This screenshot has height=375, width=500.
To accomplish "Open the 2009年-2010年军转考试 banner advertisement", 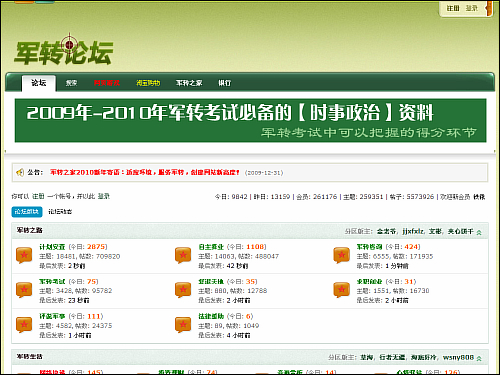I will (250, 120).
